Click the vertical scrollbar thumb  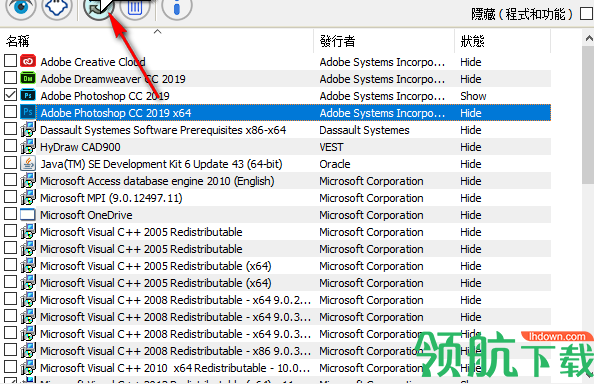coord(588,116)
